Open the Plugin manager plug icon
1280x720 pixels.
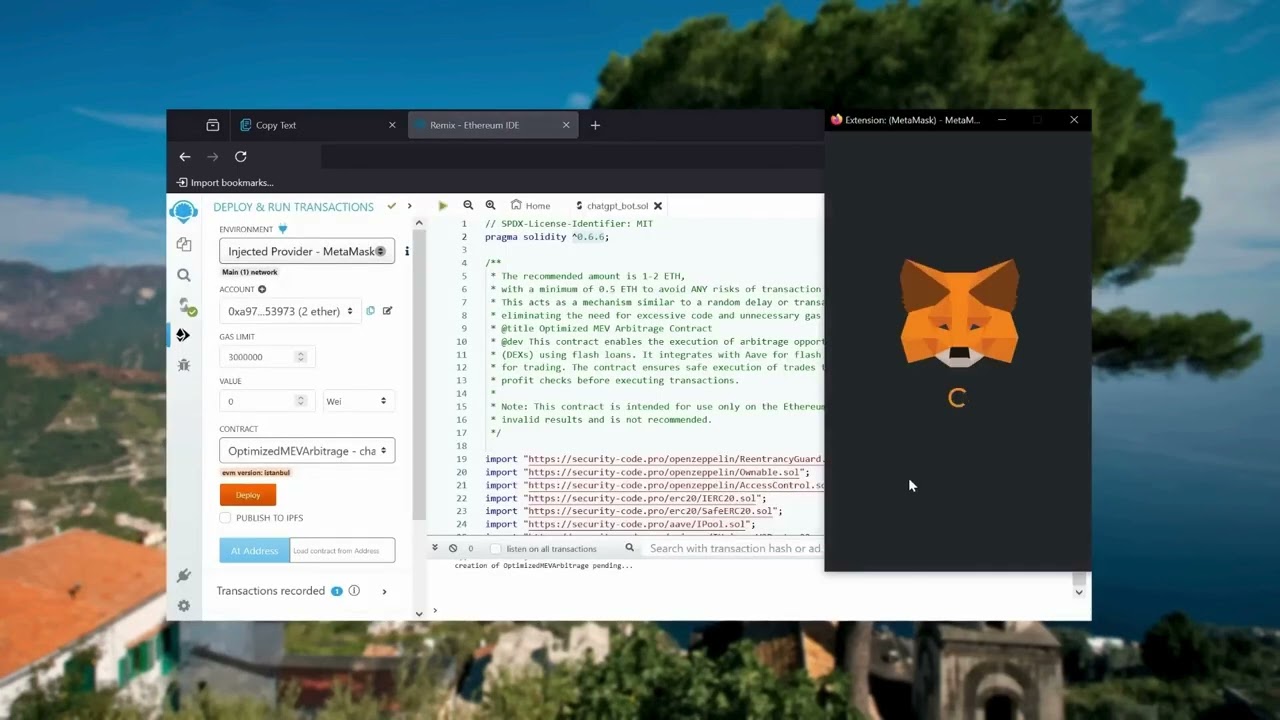pos(183,575)
